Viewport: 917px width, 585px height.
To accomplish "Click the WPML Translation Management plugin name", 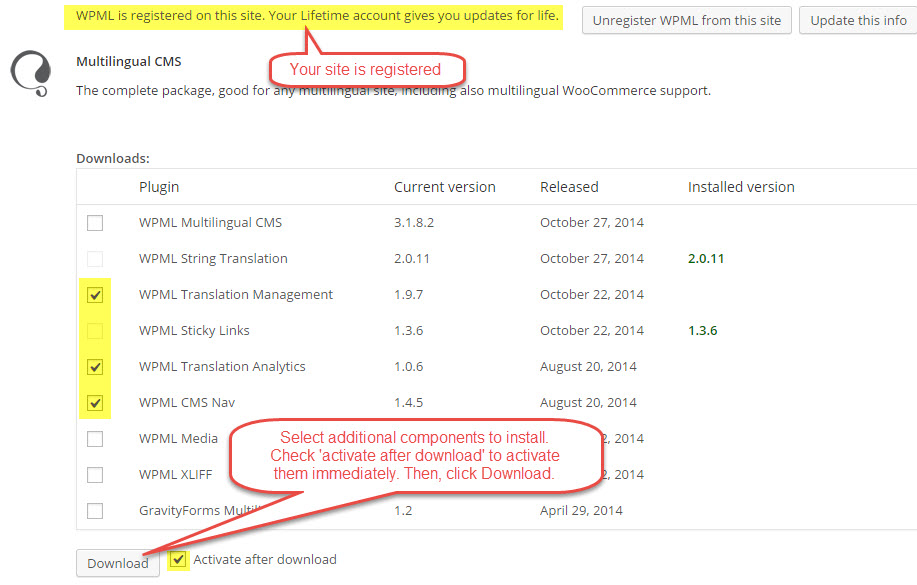I will pyautogui.click(x=236, y=295).
